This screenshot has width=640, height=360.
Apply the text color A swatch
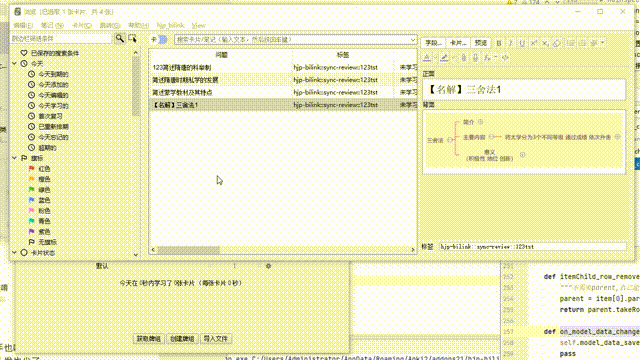point(427,58)
